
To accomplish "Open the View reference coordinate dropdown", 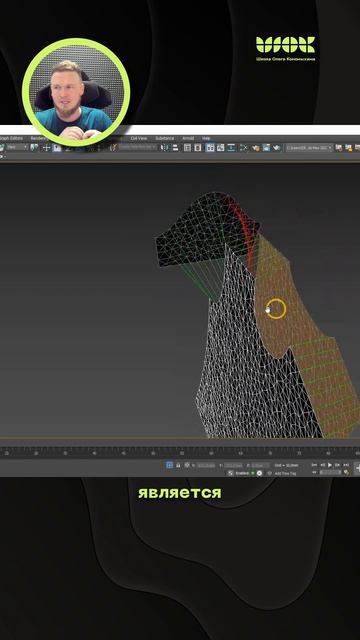I will [16, 147].
